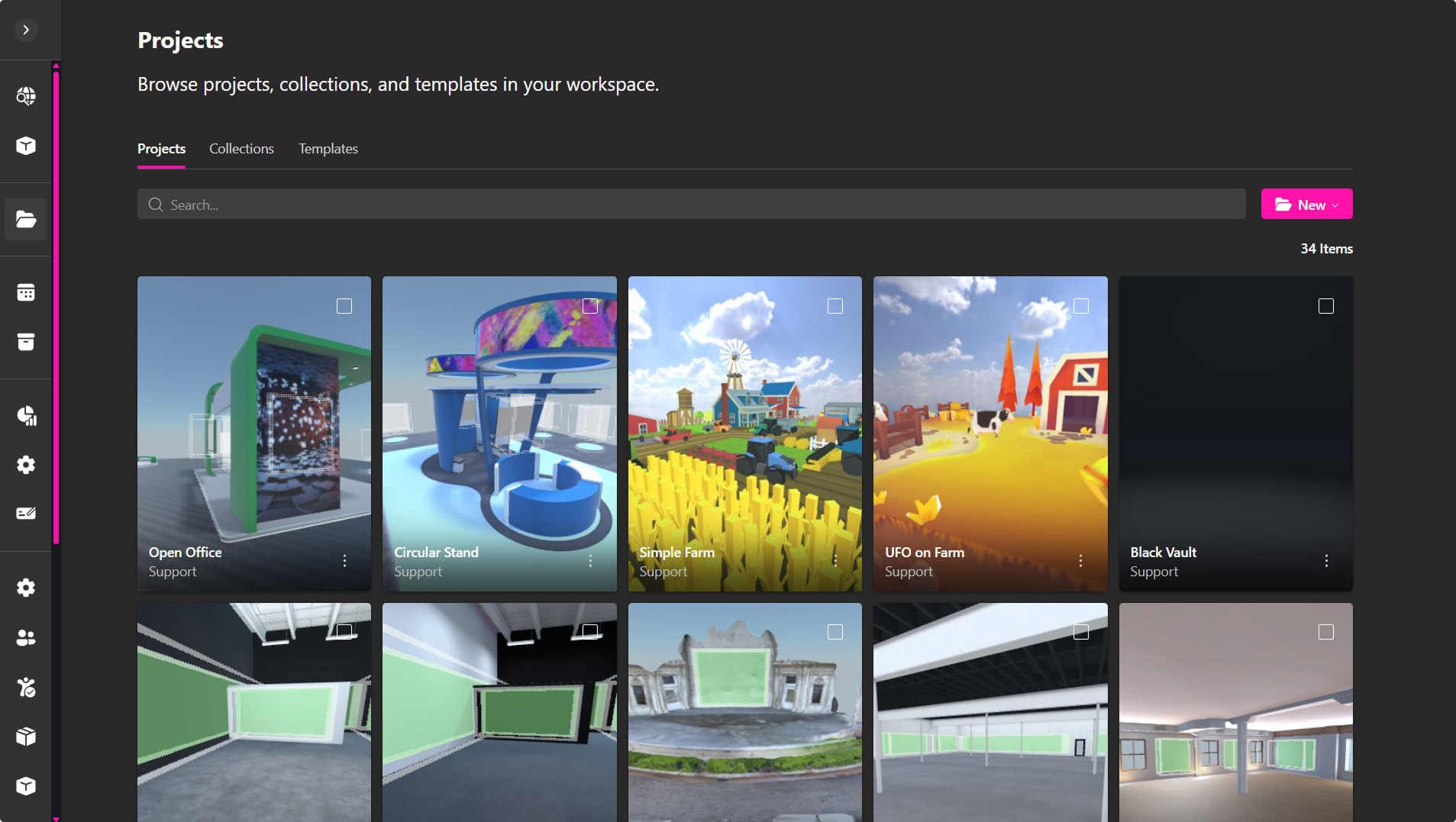Open UFO on Farm options menu
Viewport: 1456px width, 822px height.
coord(1081,561)
